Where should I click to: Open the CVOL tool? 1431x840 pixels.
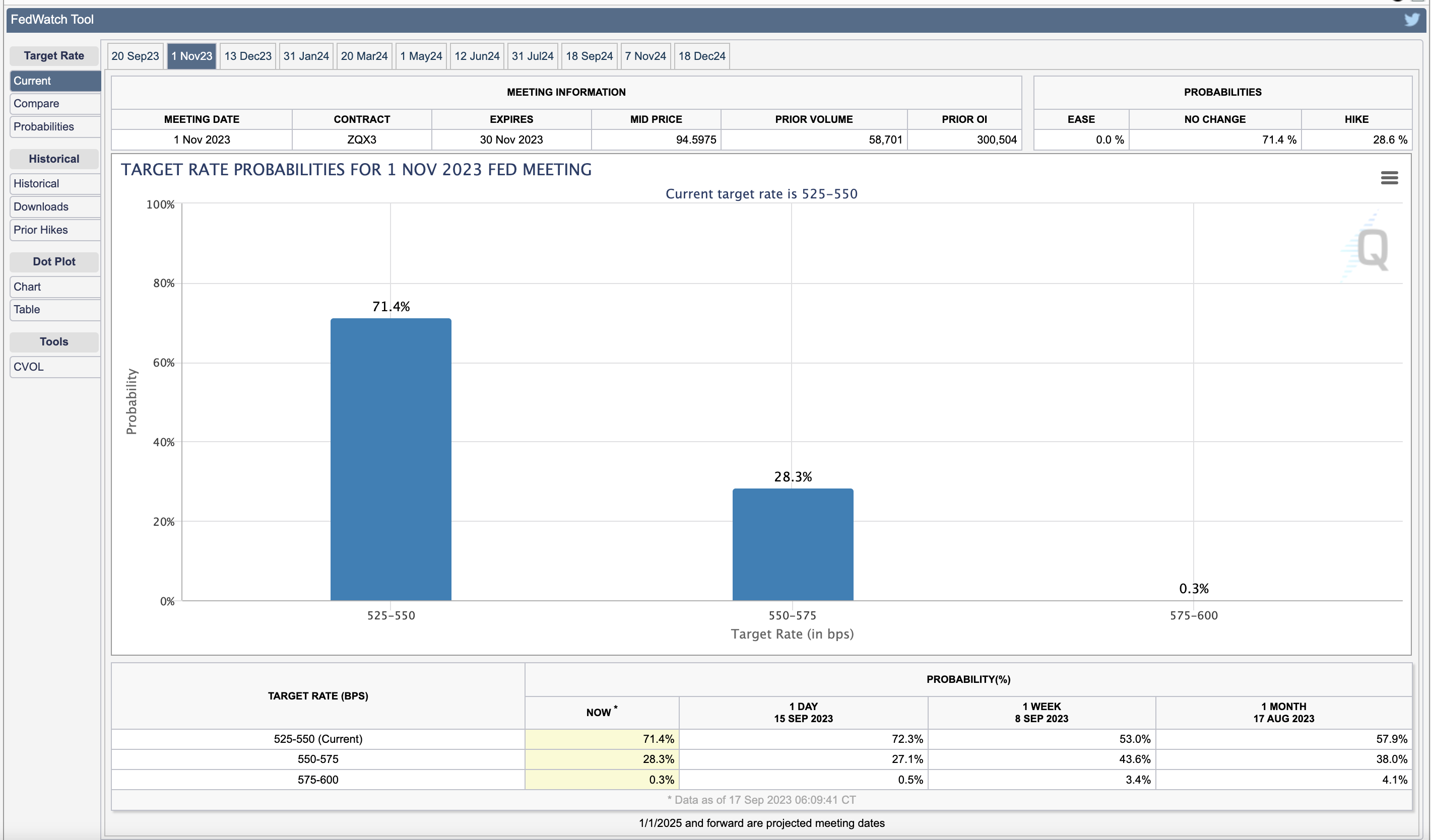click(x=28, y=367)
